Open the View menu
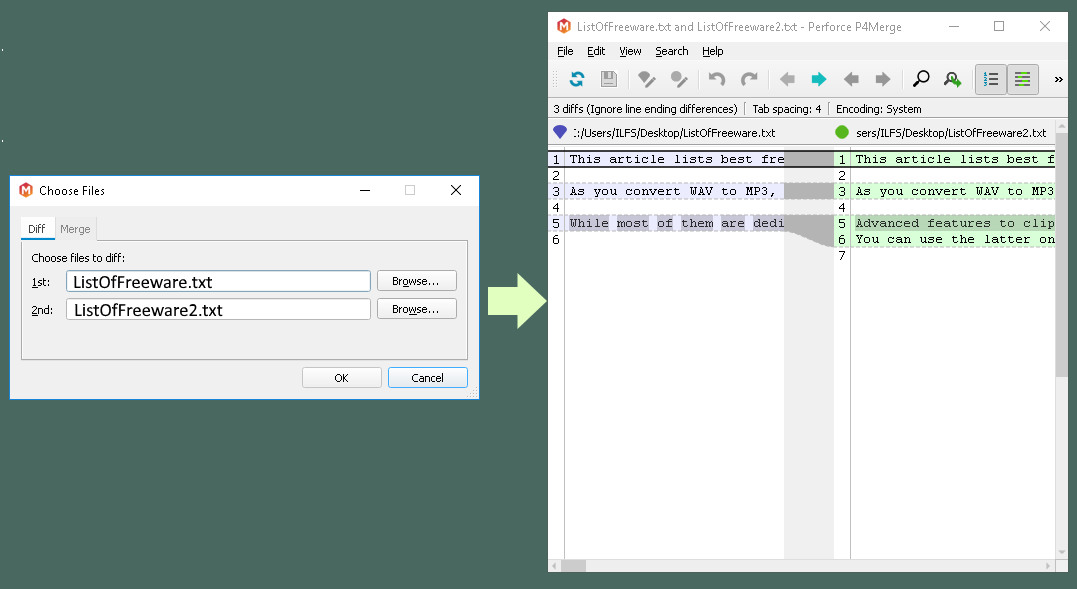The image size is (1077, 589). click(x=630, y=51)
